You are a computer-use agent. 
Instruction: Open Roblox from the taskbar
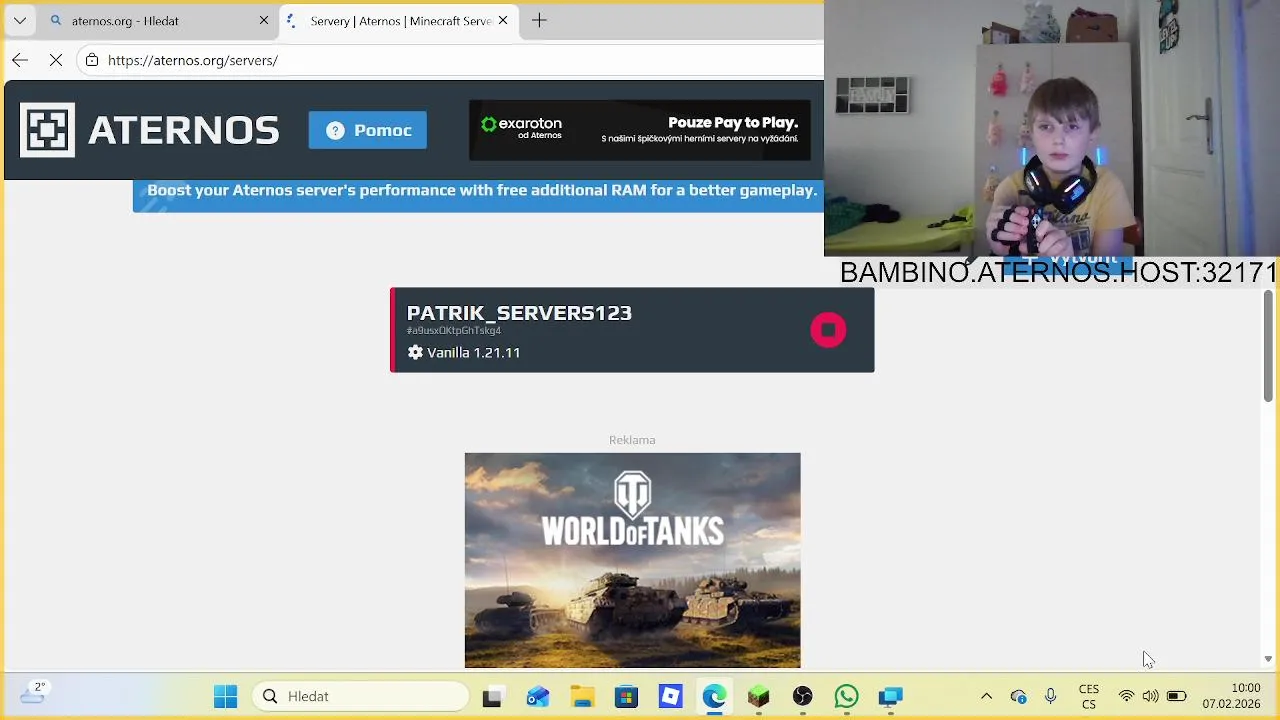coord(670,696)
